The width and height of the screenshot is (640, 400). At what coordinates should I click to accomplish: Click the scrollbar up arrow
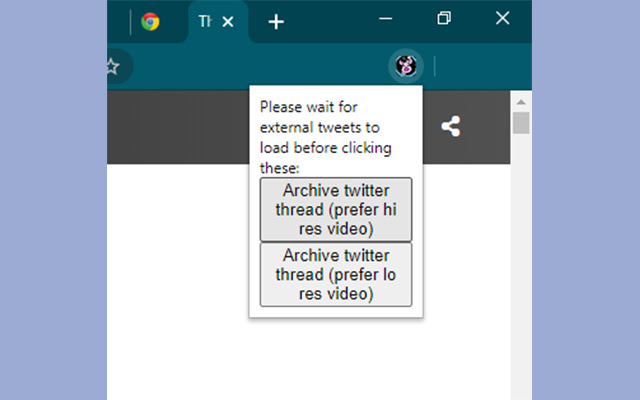(521, 102)
